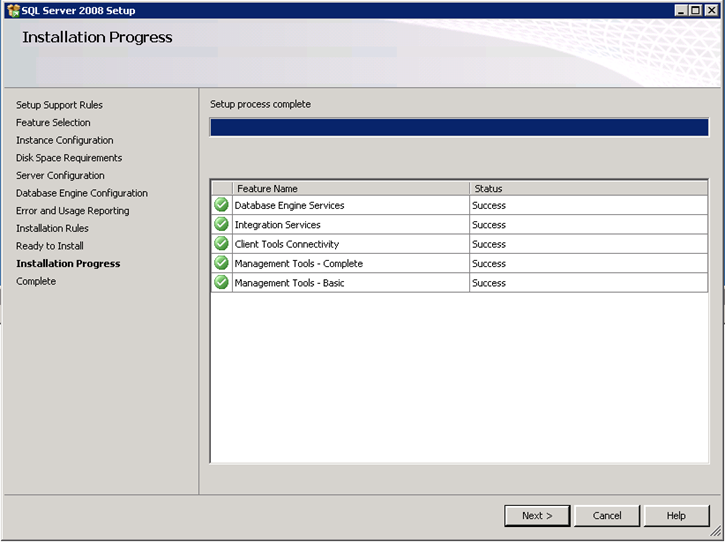The image size is (725, 542).
Task: Select Management Tools - Complete feature name
Action: 299,264
